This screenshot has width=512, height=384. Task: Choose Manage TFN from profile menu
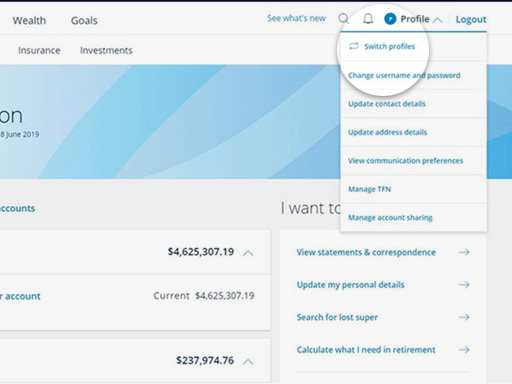pos(369,189)
